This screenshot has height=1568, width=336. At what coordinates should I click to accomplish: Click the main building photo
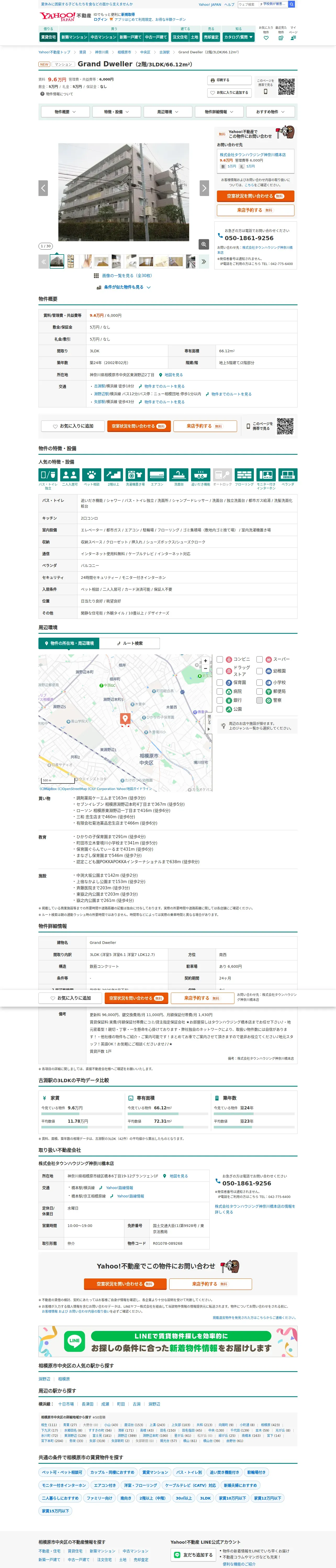(124, 192)
